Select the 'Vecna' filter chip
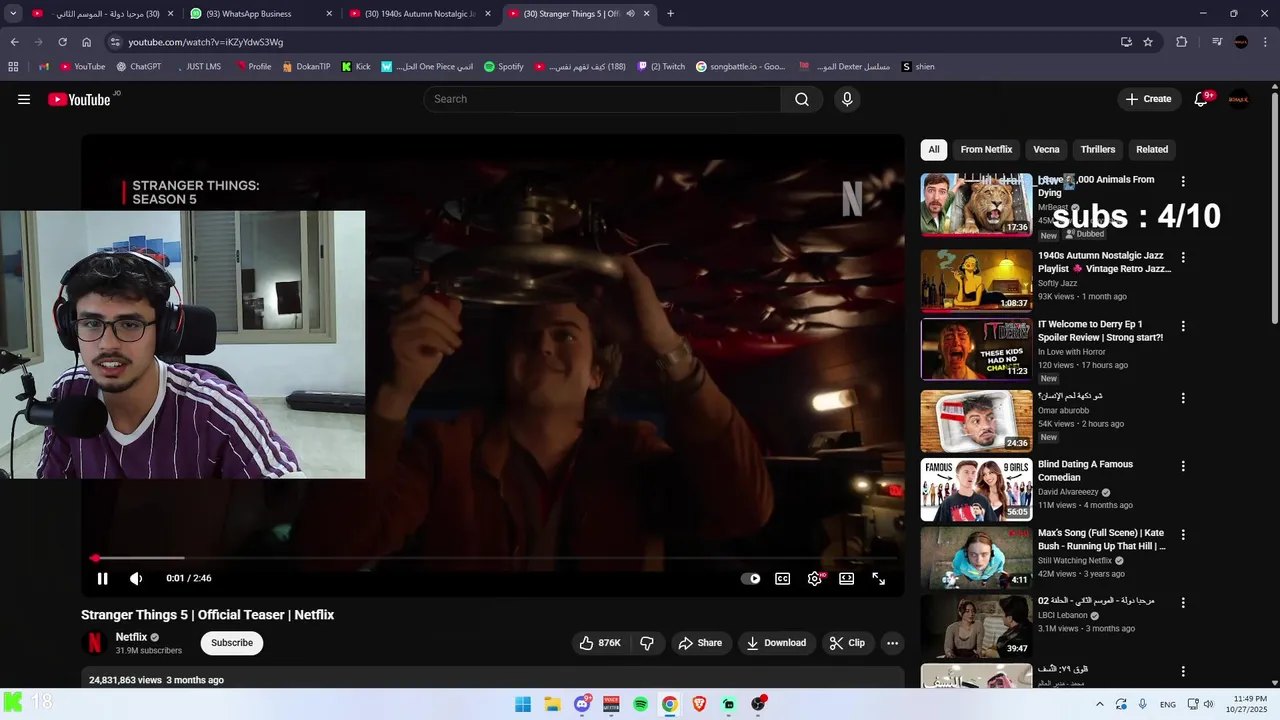This screenshot has height=720, width=1280. [x=1046, y=149]
